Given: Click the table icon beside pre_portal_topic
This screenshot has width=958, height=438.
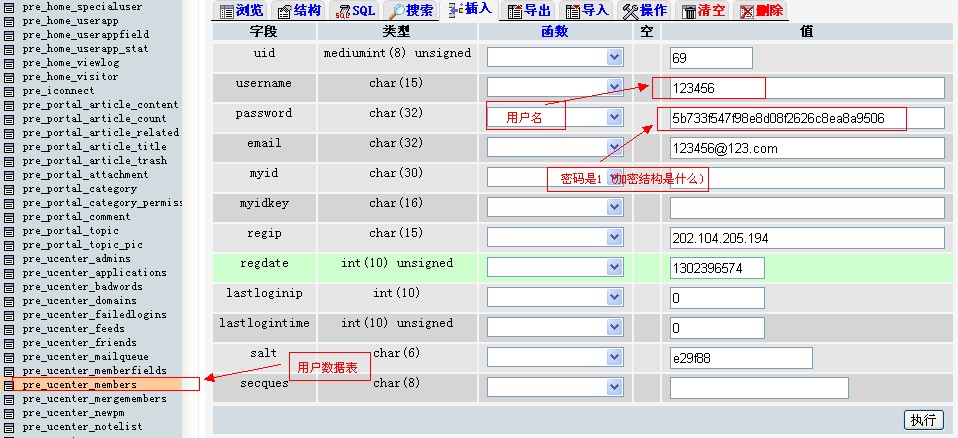Looking at the screenshot, I should 9,231.
